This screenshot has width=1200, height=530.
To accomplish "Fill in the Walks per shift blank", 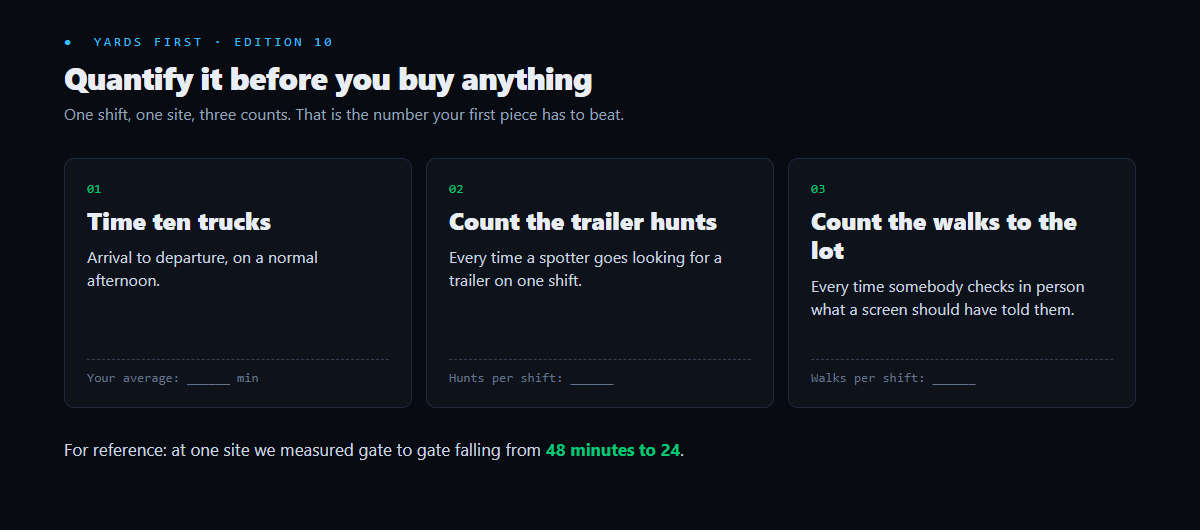I will (954, 379).
